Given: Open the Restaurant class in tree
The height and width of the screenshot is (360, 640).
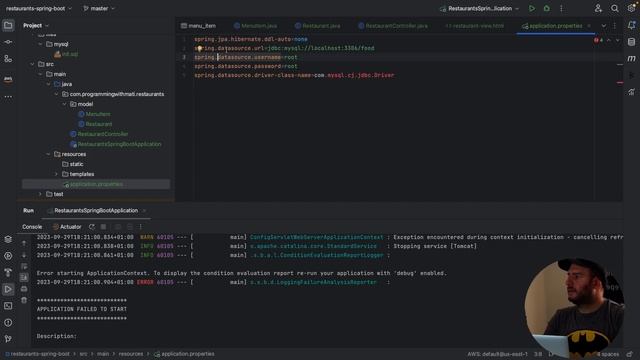Looking at the screenshot, I should coord(99,124).
